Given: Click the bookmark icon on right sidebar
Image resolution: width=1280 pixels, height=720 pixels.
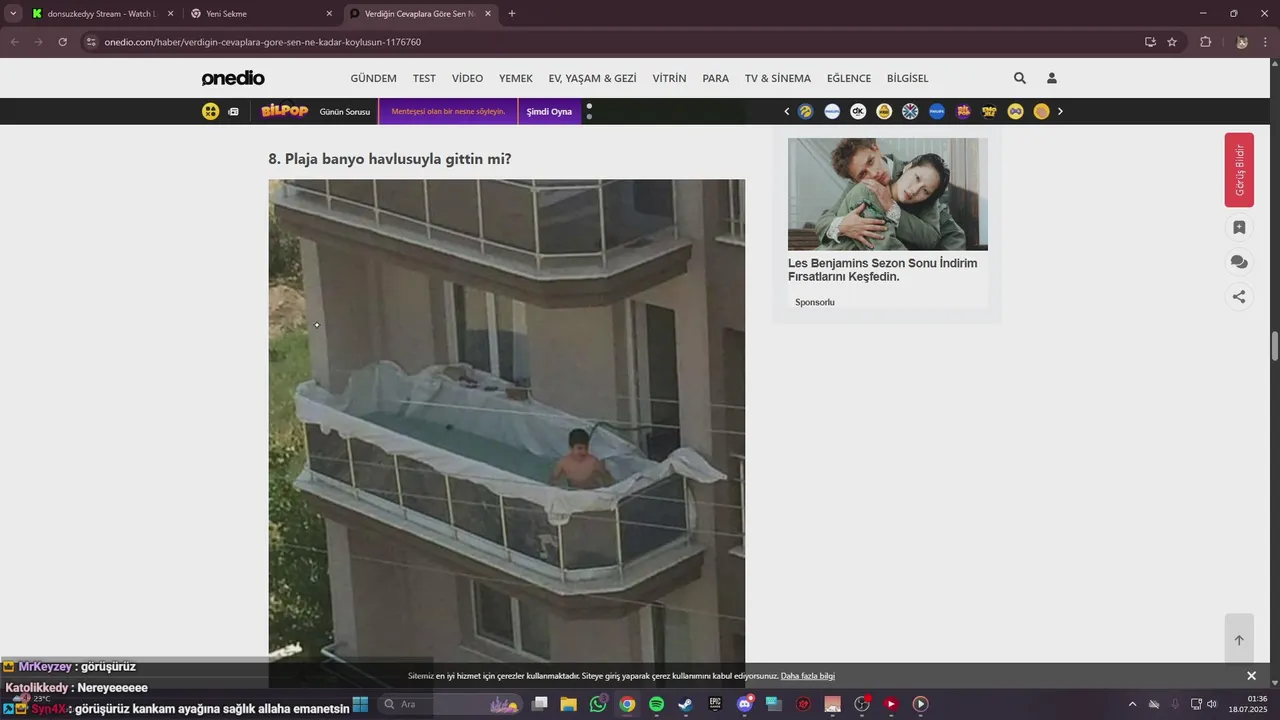Looking at the screenshot, I should click(1239, 228).
